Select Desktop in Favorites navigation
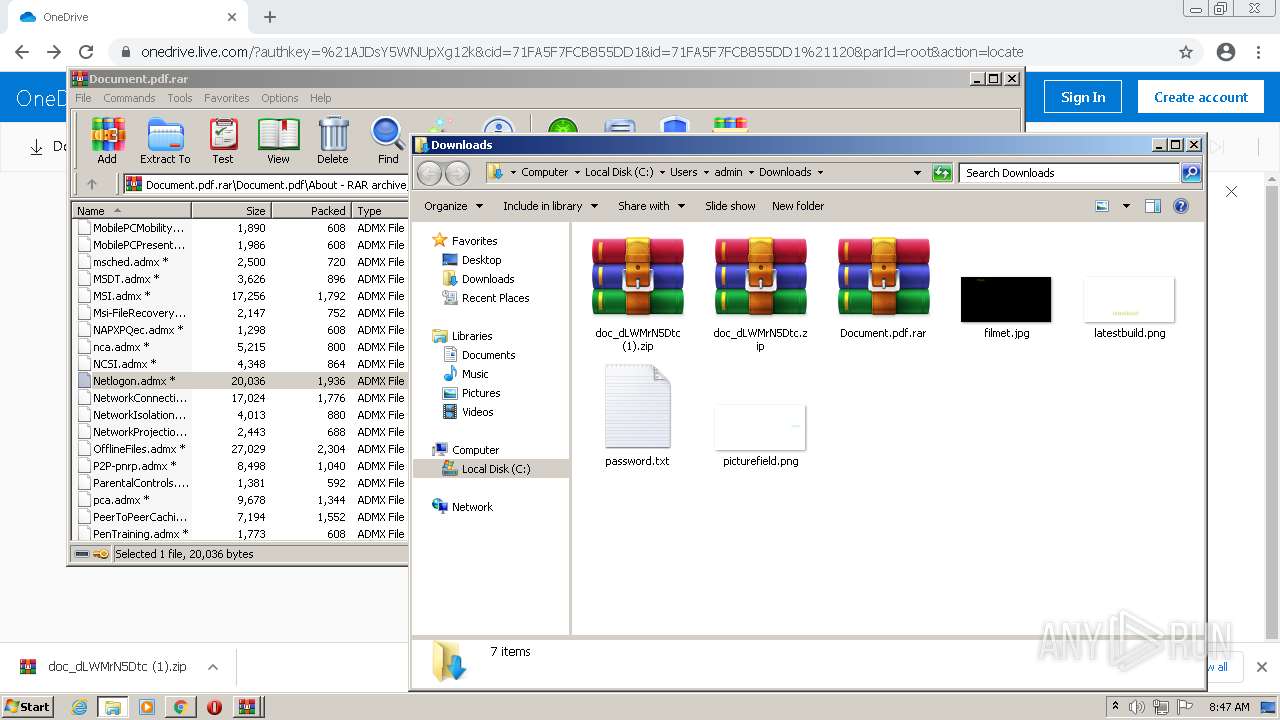The image size is (1280, 720). point(481,260)
